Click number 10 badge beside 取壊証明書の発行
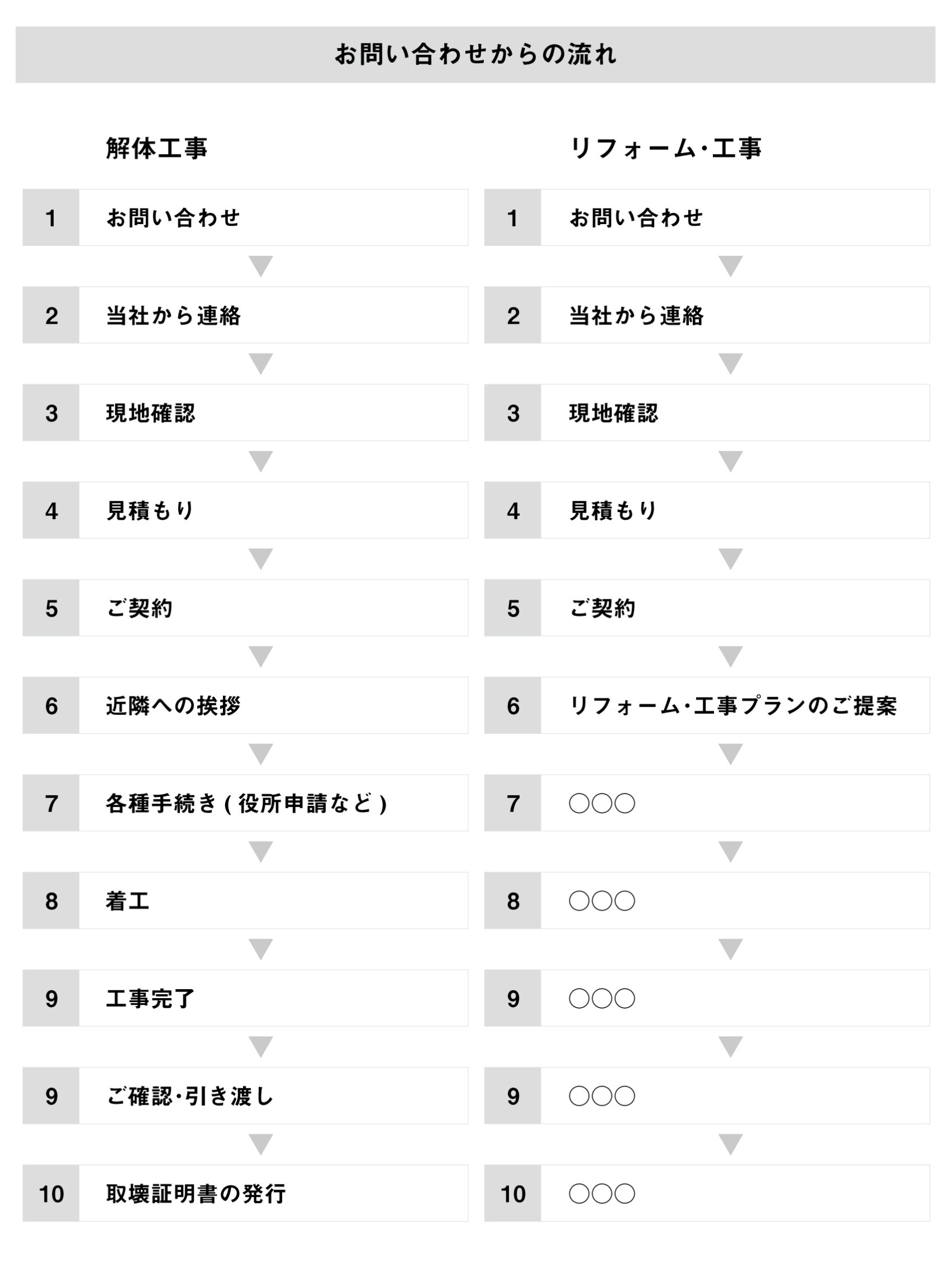This screenshot has height=1263, width=952. tap(52, 1194)
